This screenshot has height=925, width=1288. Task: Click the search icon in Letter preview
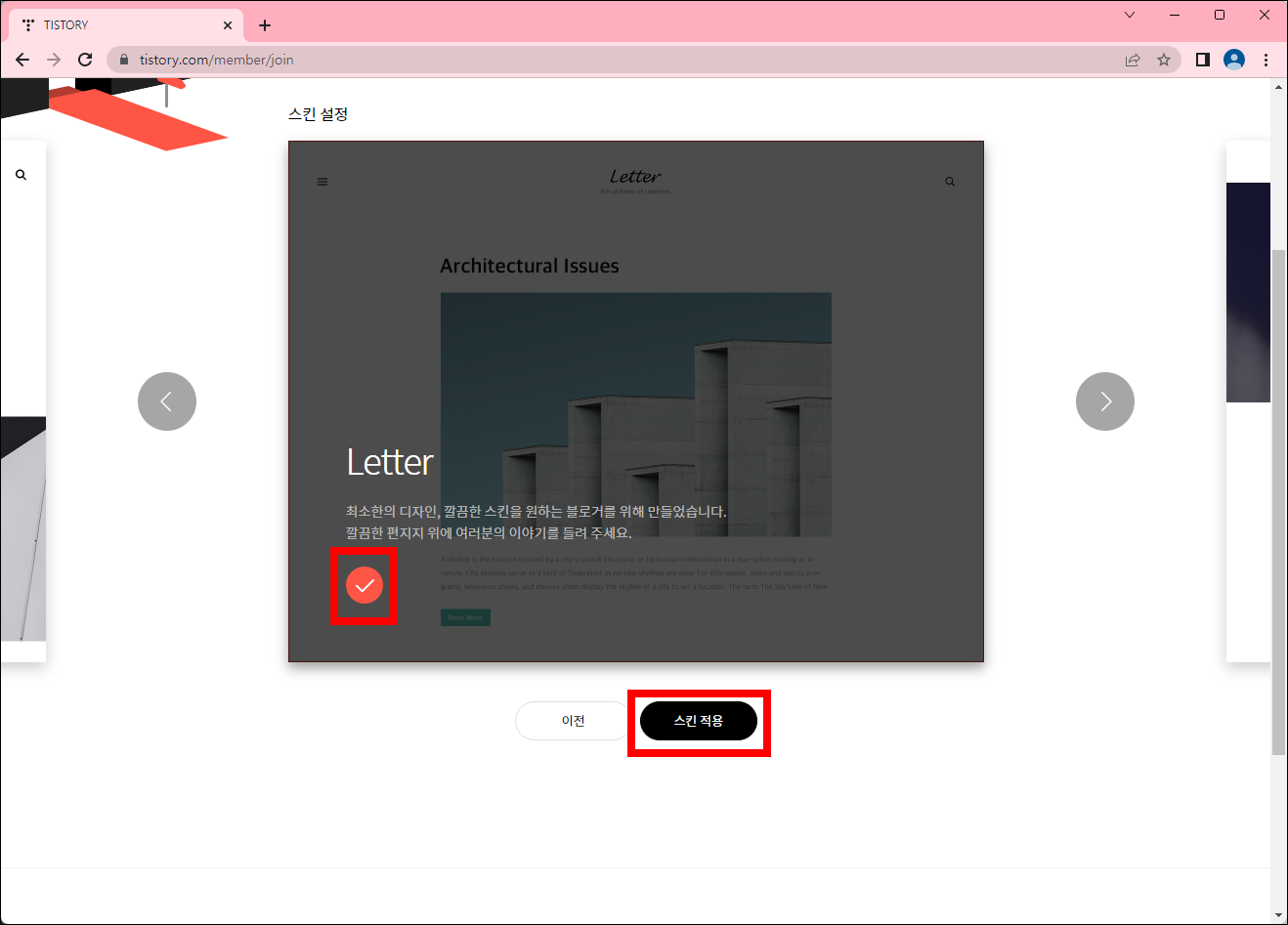[950, 182]
